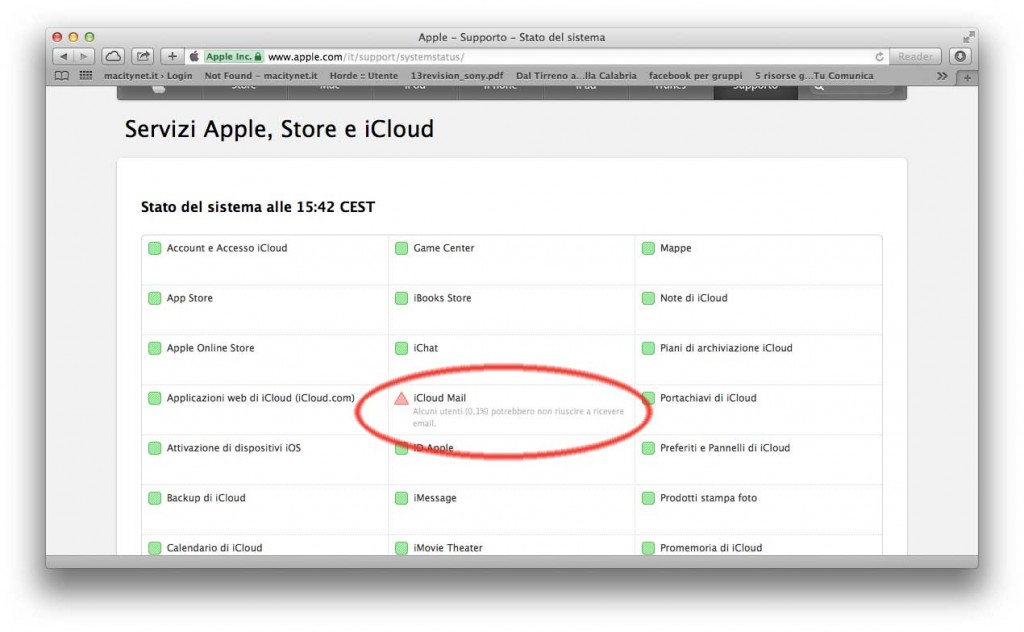Open a new tab with the plus button
Image resolution: width=1024 pixels, height=632 pixels.
(173, 56)
